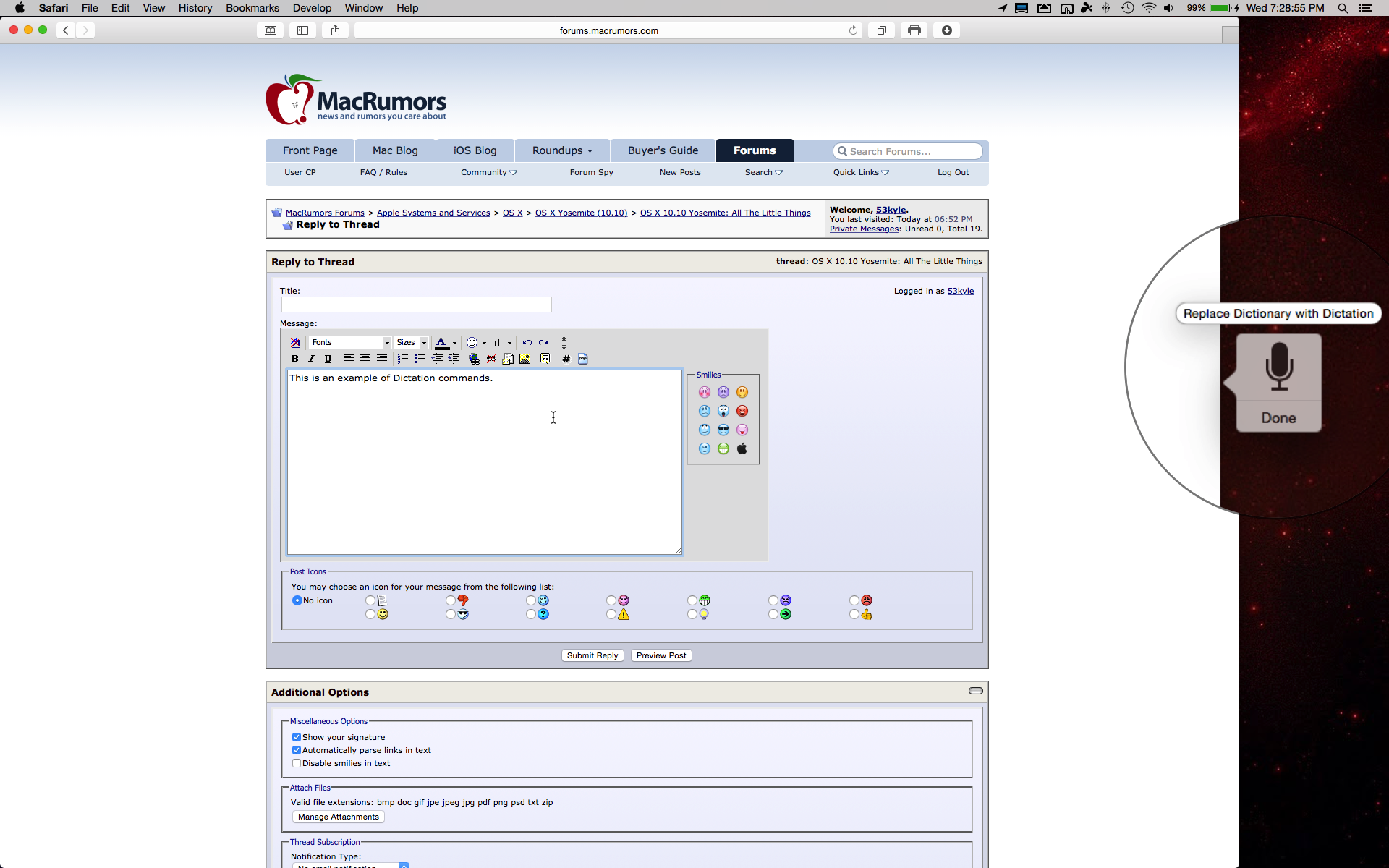Toggle underline formatting in the message editor

coord(328,359)
